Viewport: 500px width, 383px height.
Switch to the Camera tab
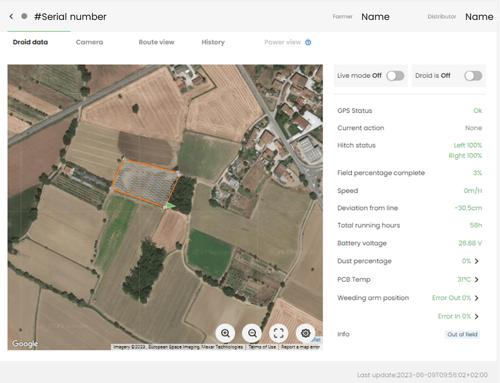tap(89, 42)
